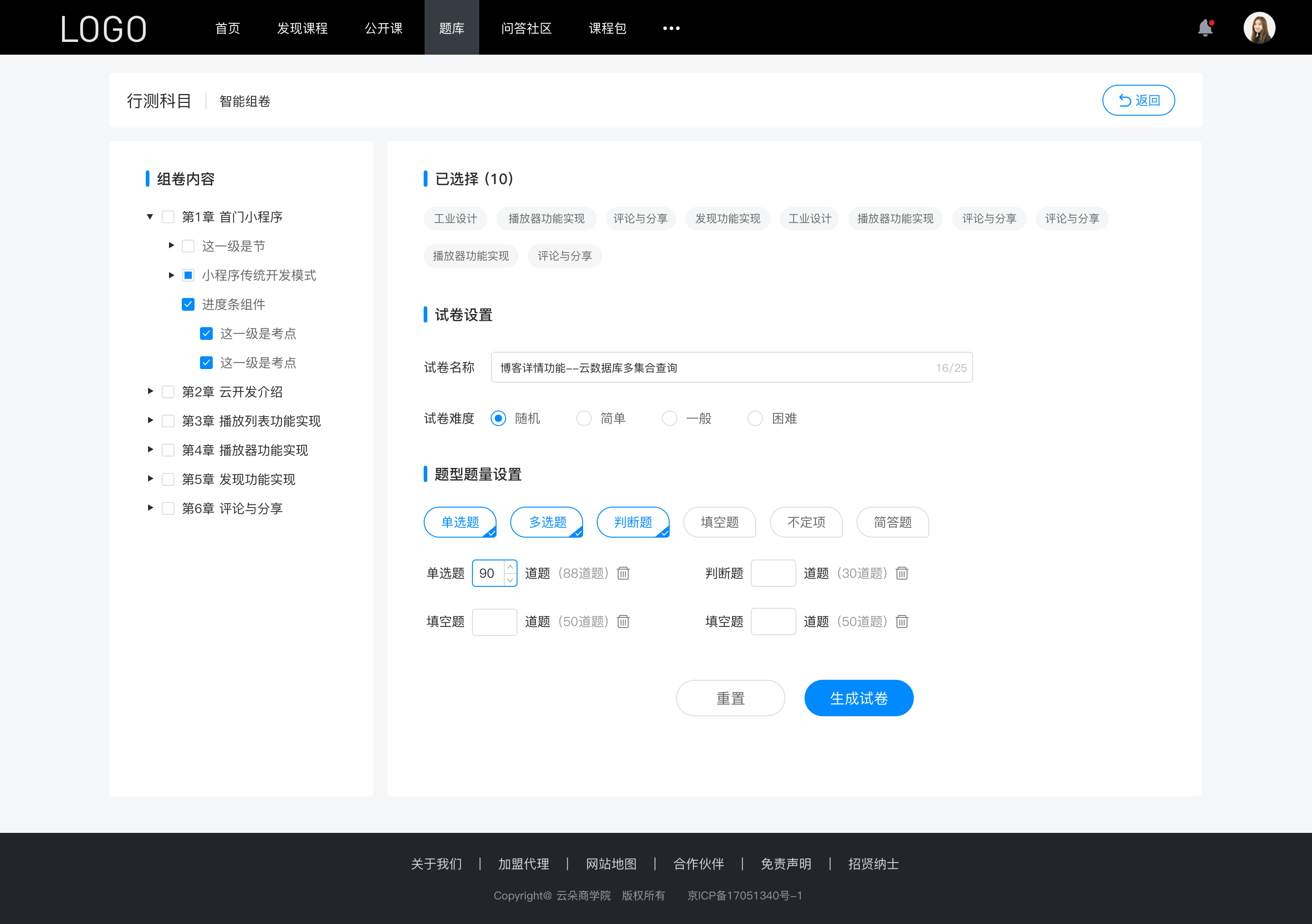Select the 简单 difficulty radio button

click(x=582, y=418)
